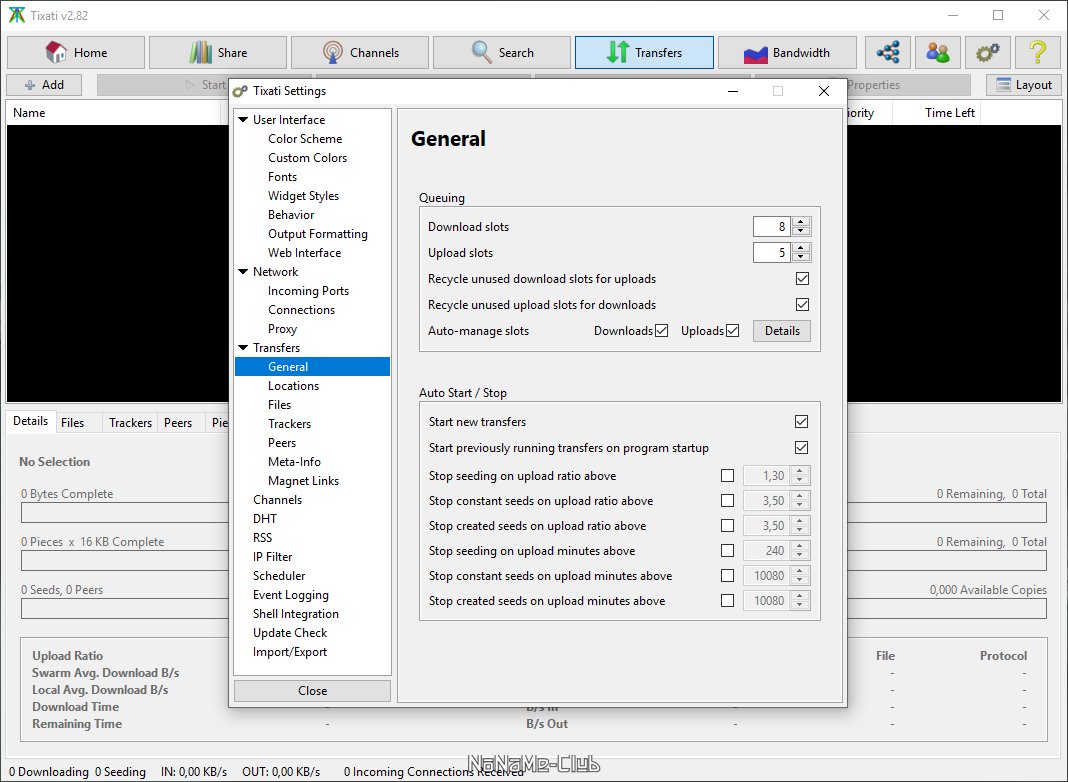Click the Close button in settings

coord(313,691)
